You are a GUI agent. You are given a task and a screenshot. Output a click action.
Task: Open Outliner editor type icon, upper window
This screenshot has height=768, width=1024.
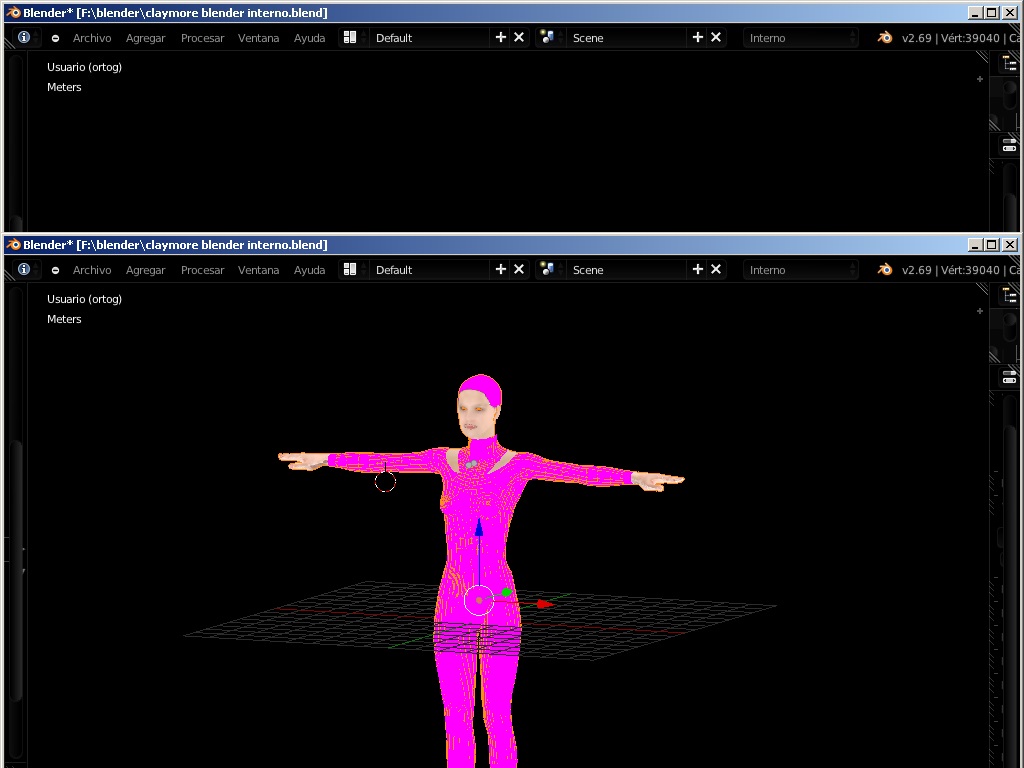click(x=1010, y=64)
